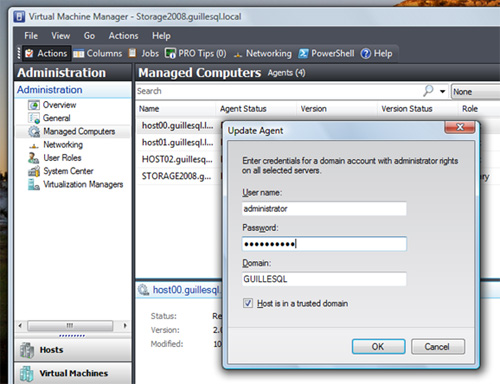The width and height of the screenshot is (500, 384).
Task: Click the Virtual Machine Manager title bar icon
Action: click(x=19, y=17)
